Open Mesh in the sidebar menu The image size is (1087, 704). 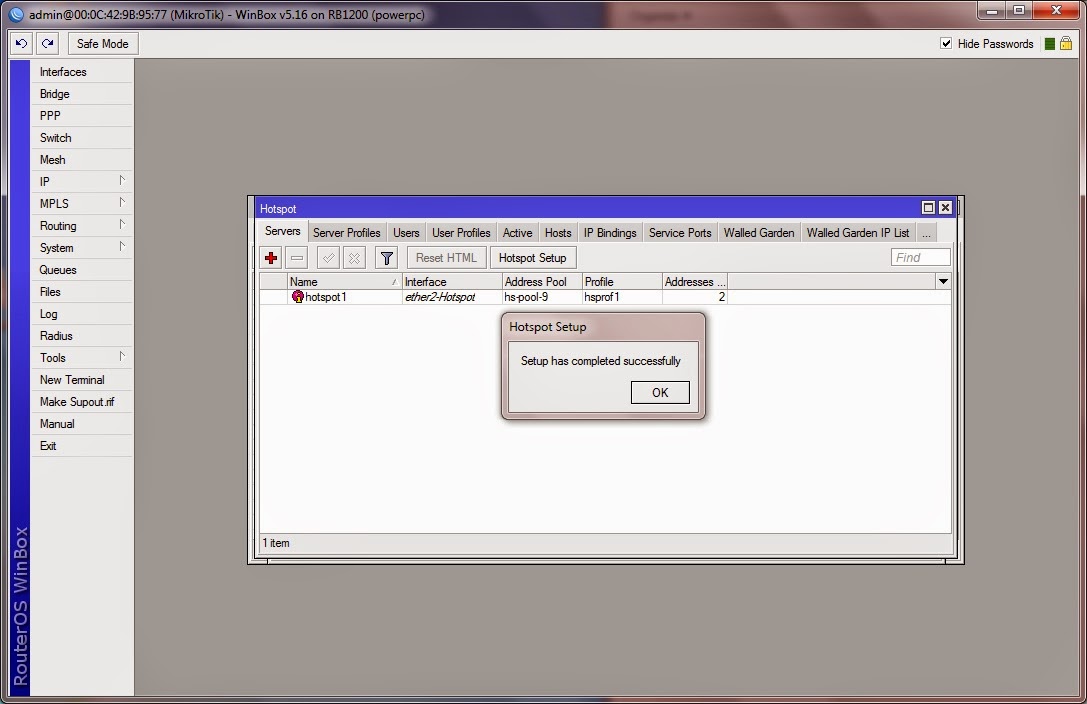[82, 159]
